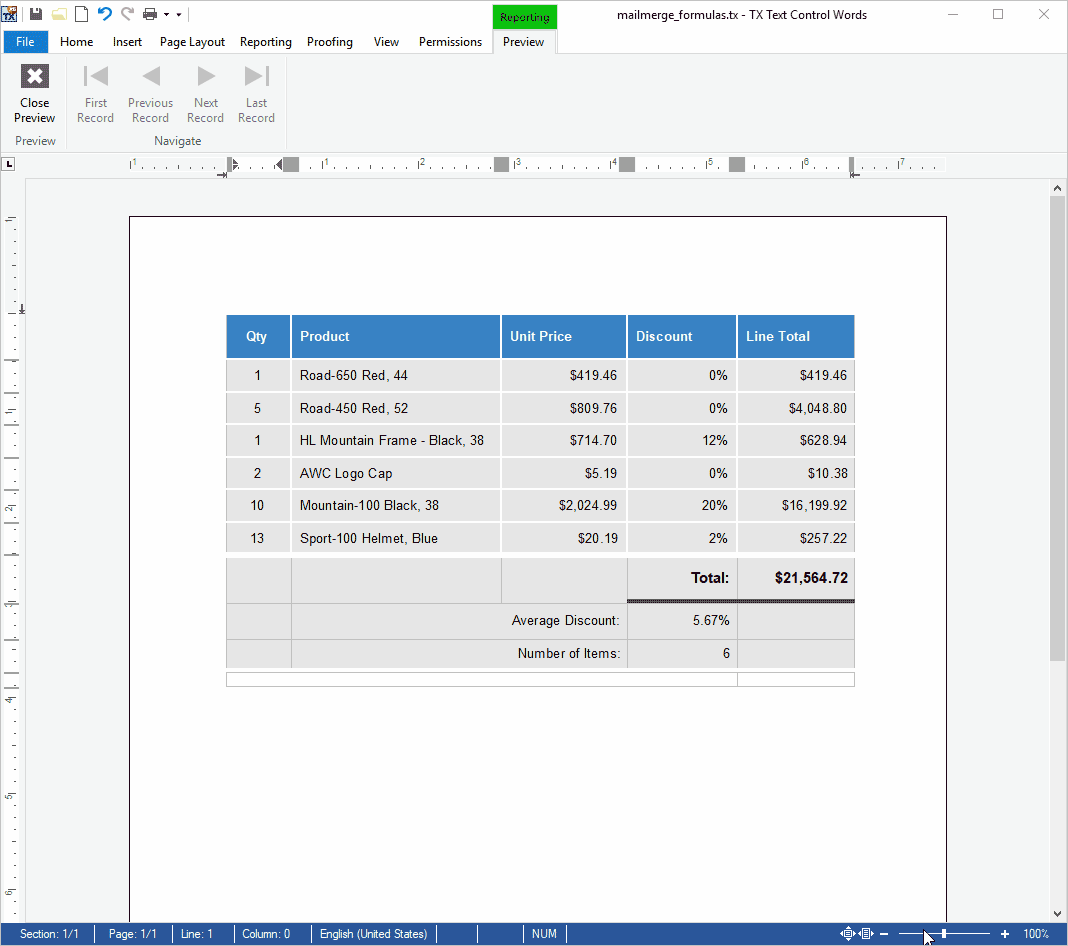Image resolution: width=1068 pixels, height=946 pixels.
Task: Save the document using the quick access toolbar
Action: click(x=36, y=15)
